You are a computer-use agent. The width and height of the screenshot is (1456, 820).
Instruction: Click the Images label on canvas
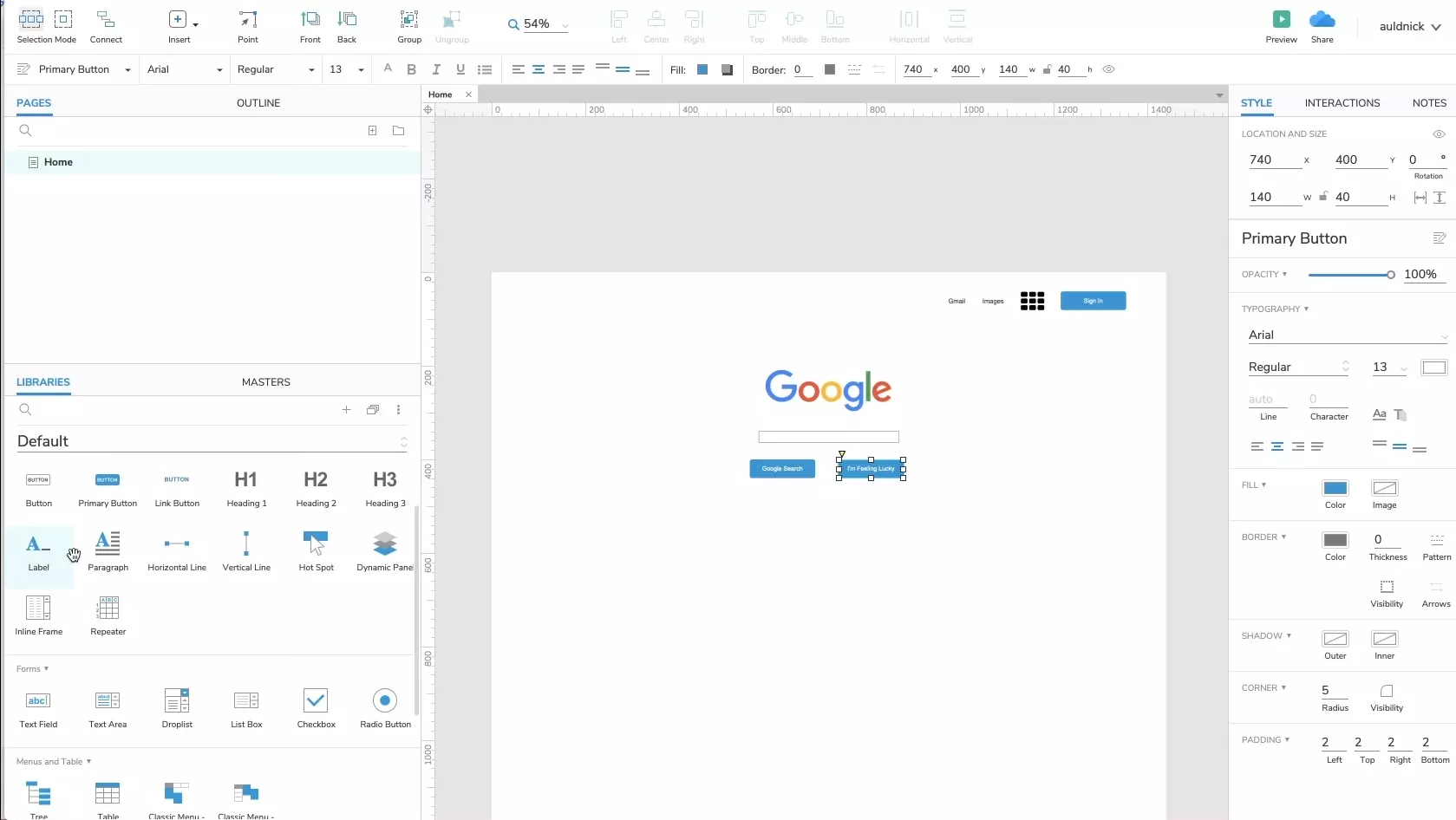[x=993, y=301]
